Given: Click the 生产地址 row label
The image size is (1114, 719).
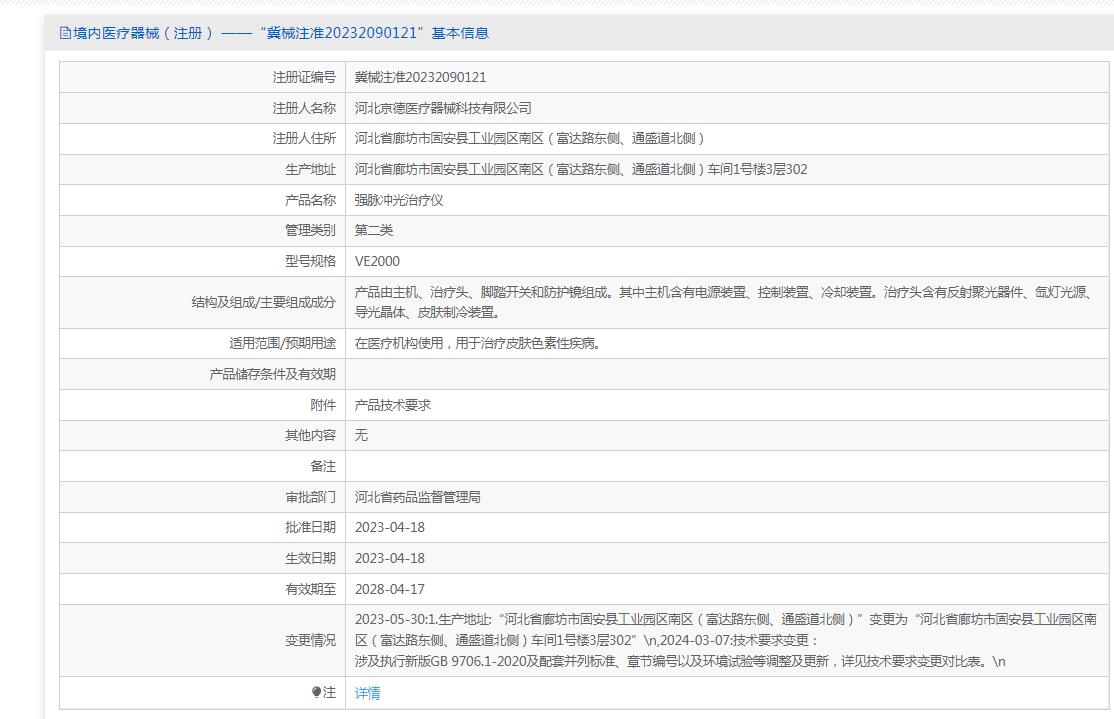Looking at the screenshot, I should pyautogui.click(x=310, y=169).
